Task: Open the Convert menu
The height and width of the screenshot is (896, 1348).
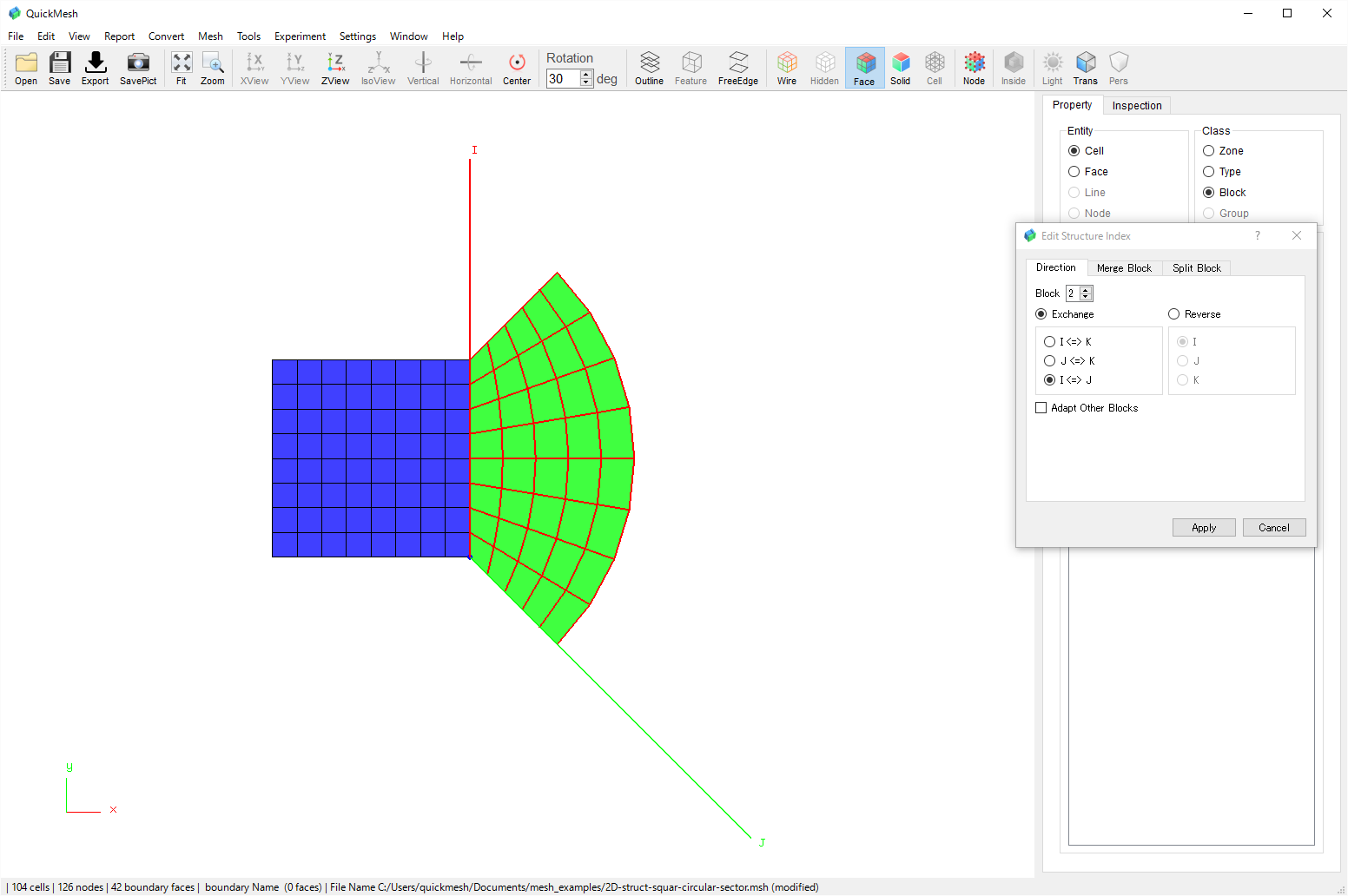Action: point(166,36)
